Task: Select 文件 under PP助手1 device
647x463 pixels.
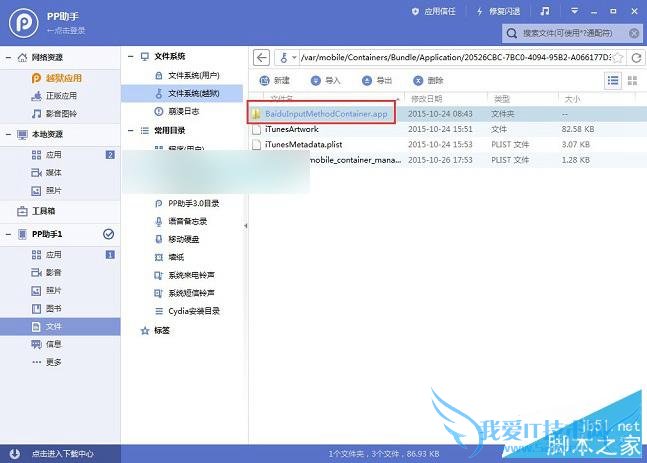Action: [60, 326]
